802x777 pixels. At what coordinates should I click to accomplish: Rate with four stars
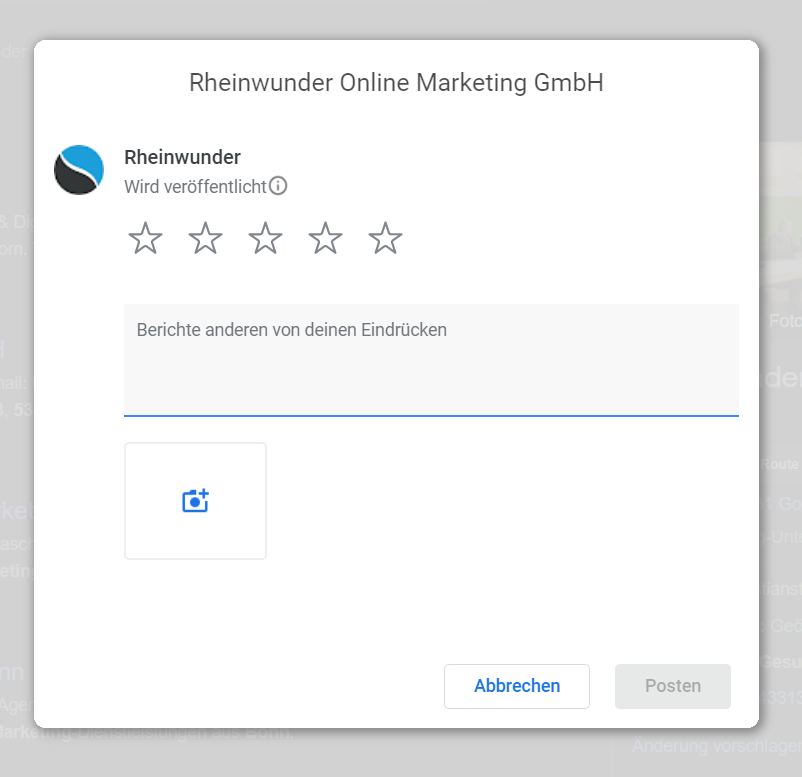[325, 238]
